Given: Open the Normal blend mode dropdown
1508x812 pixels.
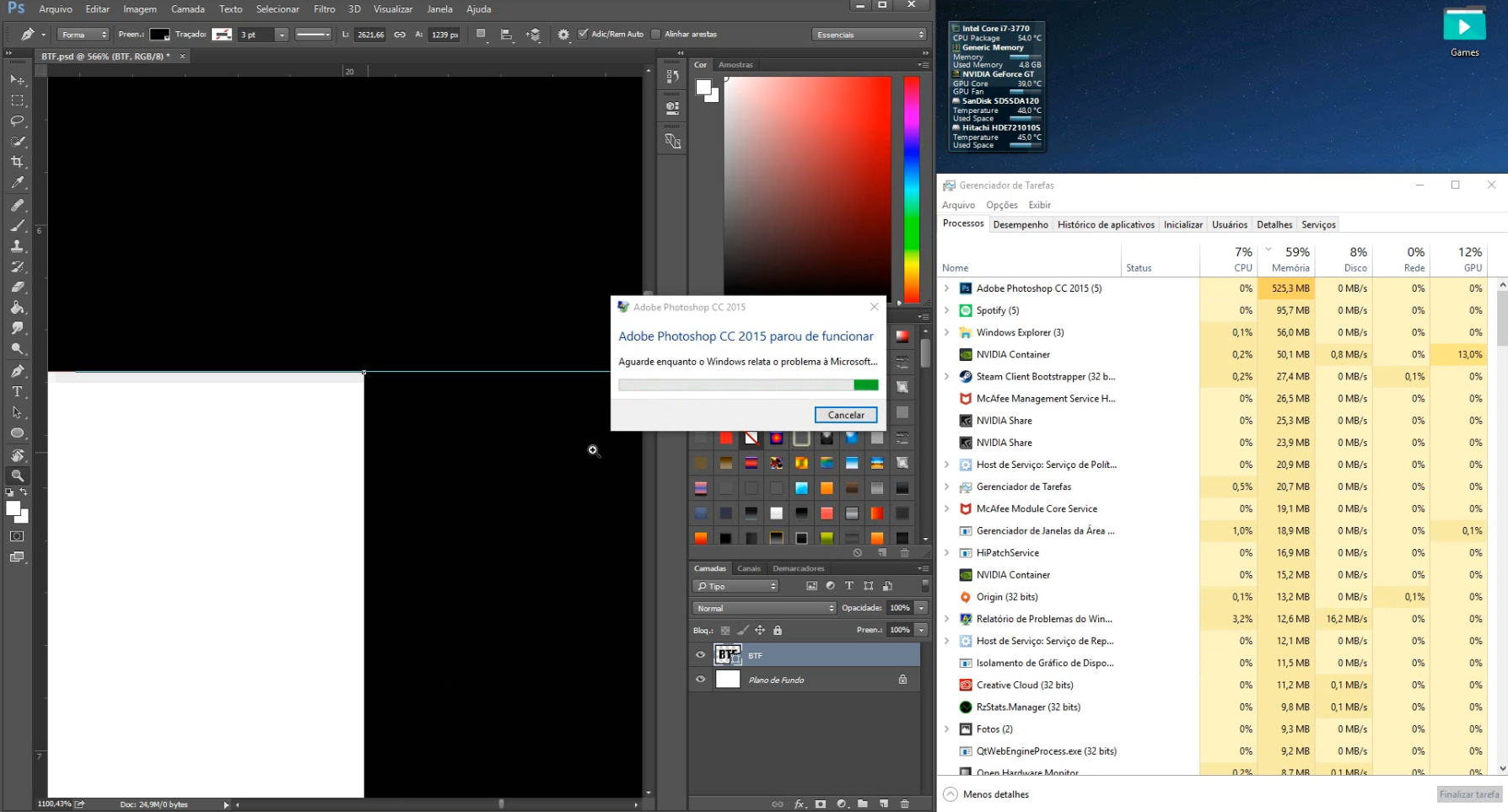Looking at the screenshot, I should [764, 608].
